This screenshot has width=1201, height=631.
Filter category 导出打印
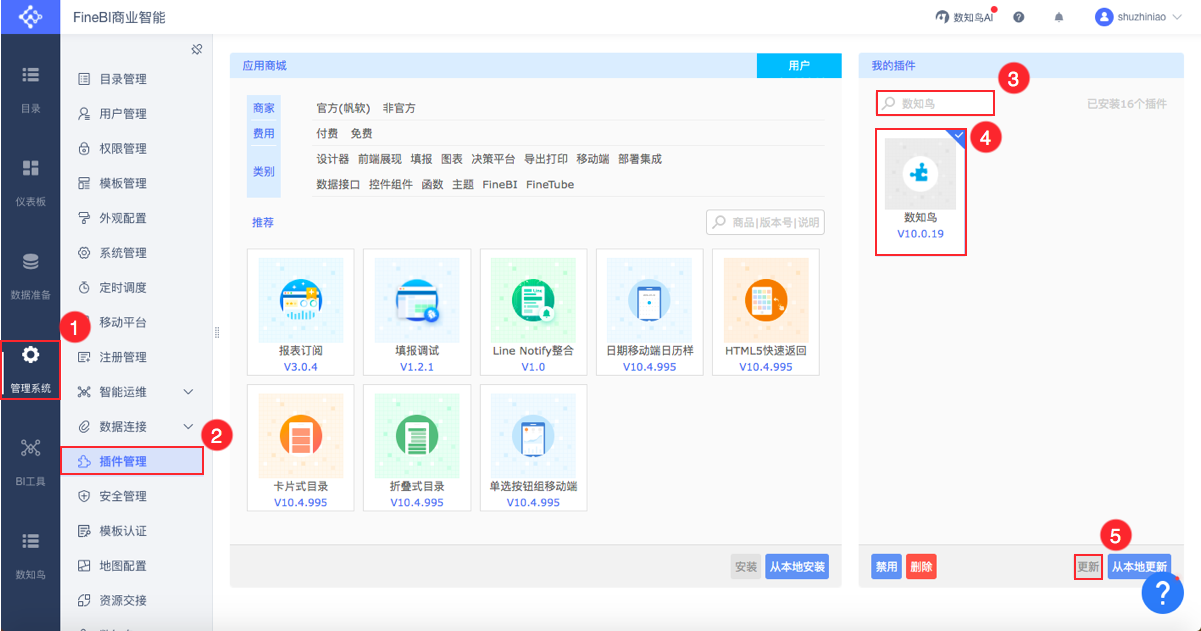[x=546, y=159]
